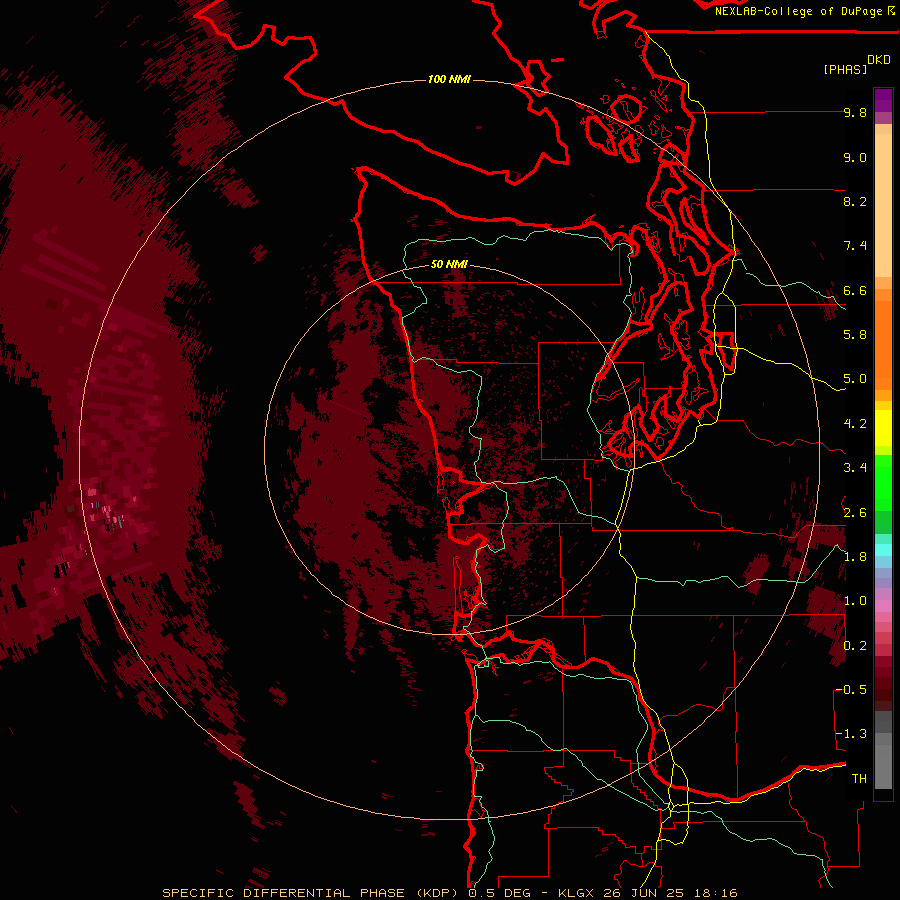Click the KLGX station identifier in caption

pyautogui.click(x=577, y=893)
